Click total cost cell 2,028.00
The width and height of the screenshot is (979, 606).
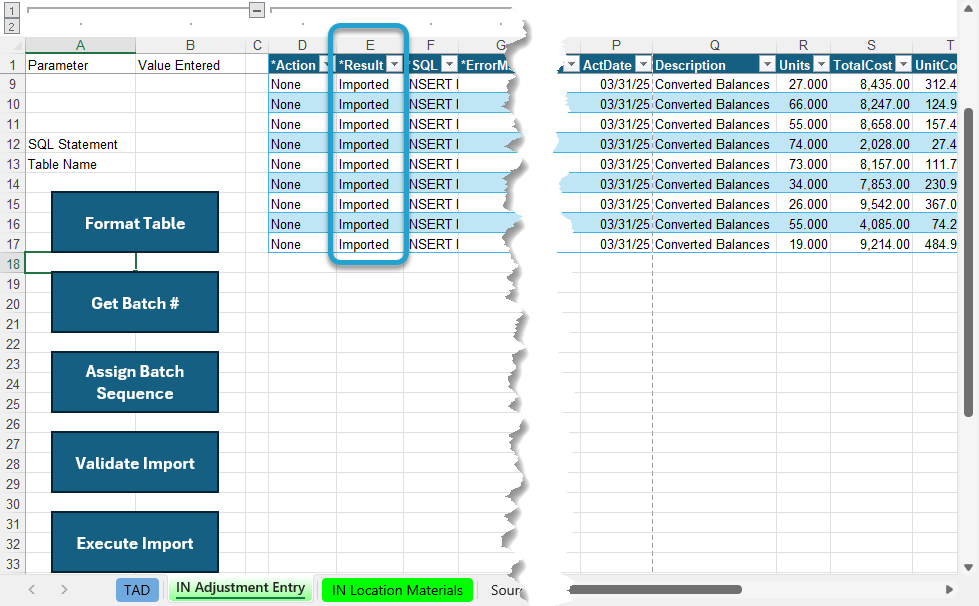(x=871, y=144)
